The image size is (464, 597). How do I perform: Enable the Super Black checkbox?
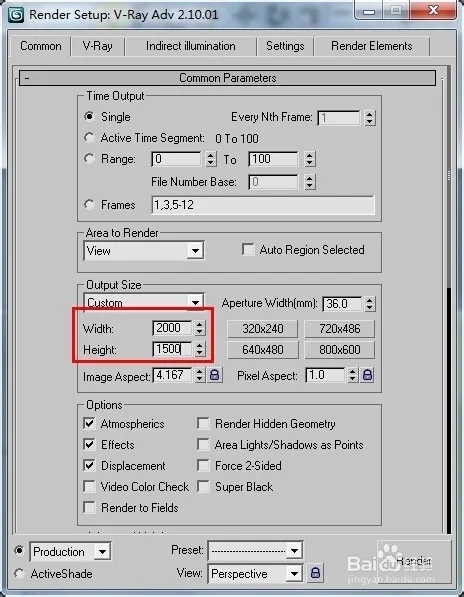coord(203,486)
